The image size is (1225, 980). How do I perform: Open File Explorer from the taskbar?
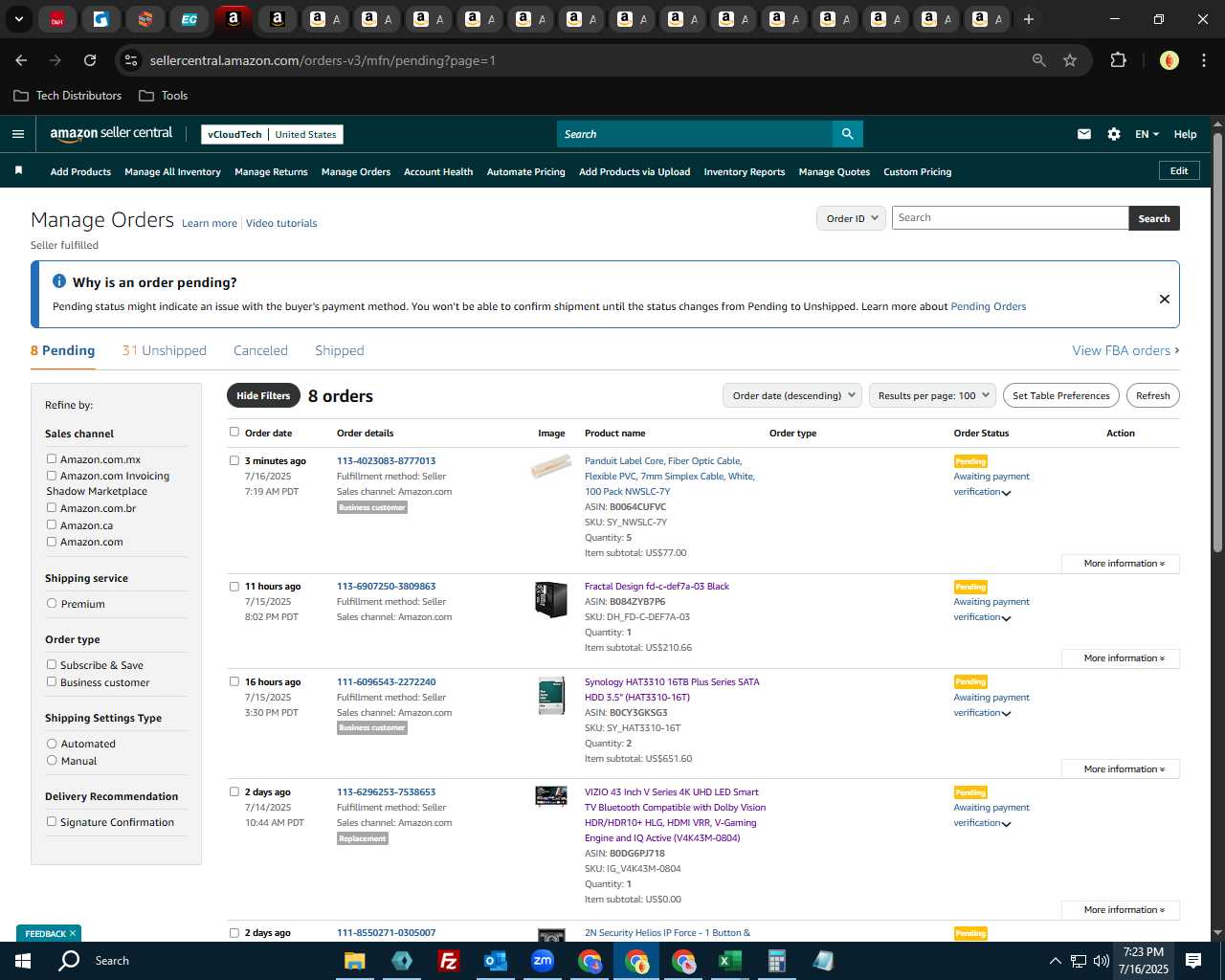click(355, 961)
